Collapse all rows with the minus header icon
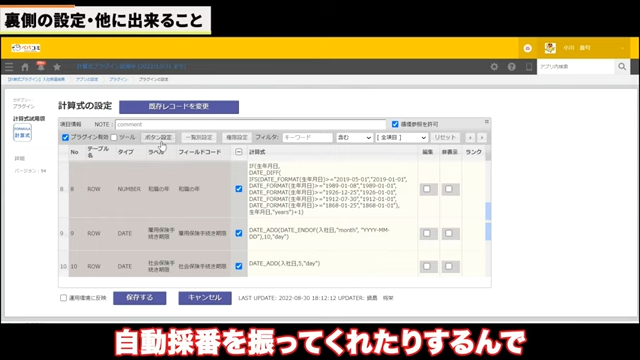The width and height of the screenshot is (640, 360). [239, 152]
